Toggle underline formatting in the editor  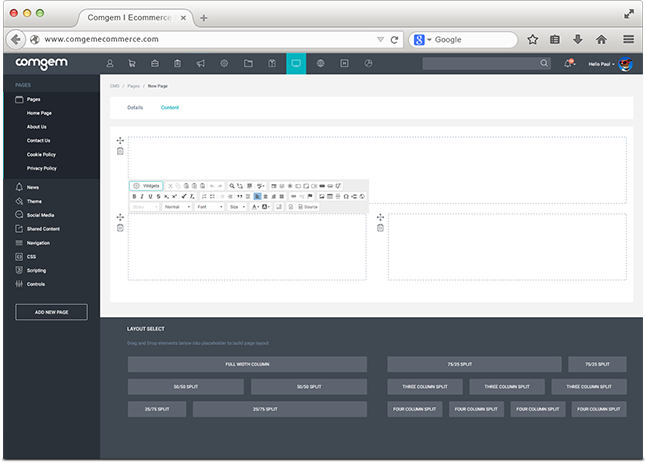(150, 196)
